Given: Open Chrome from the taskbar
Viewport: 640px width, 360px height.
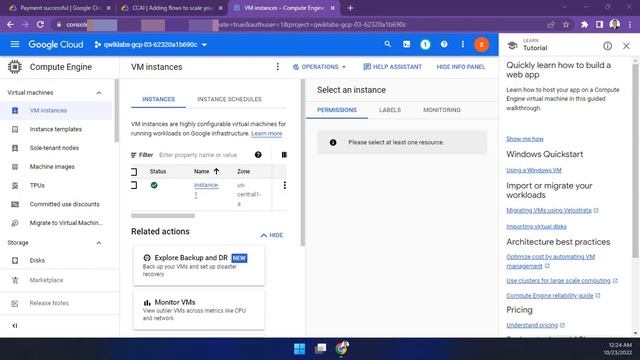Looking at the screenshot, I should 342,348.
